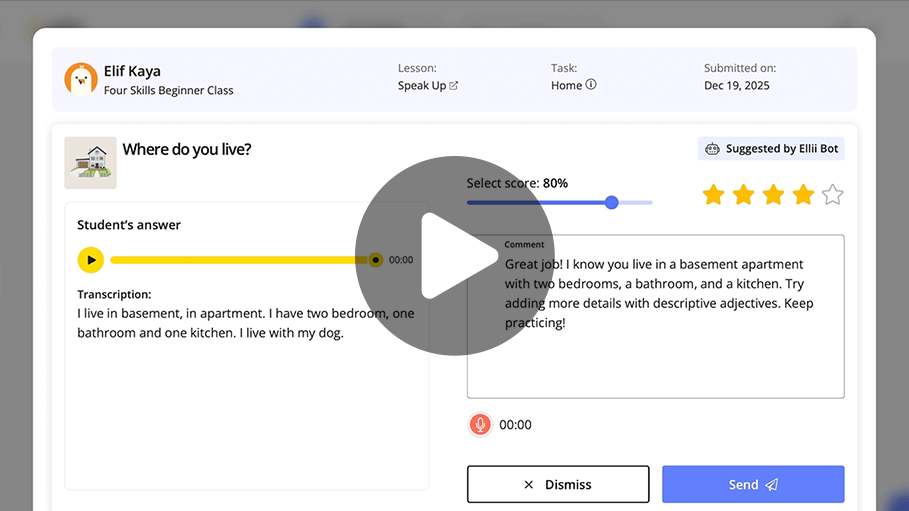Play the video with the large center play button
This screenshot has width=909, height=511.
tap(454, 256)
